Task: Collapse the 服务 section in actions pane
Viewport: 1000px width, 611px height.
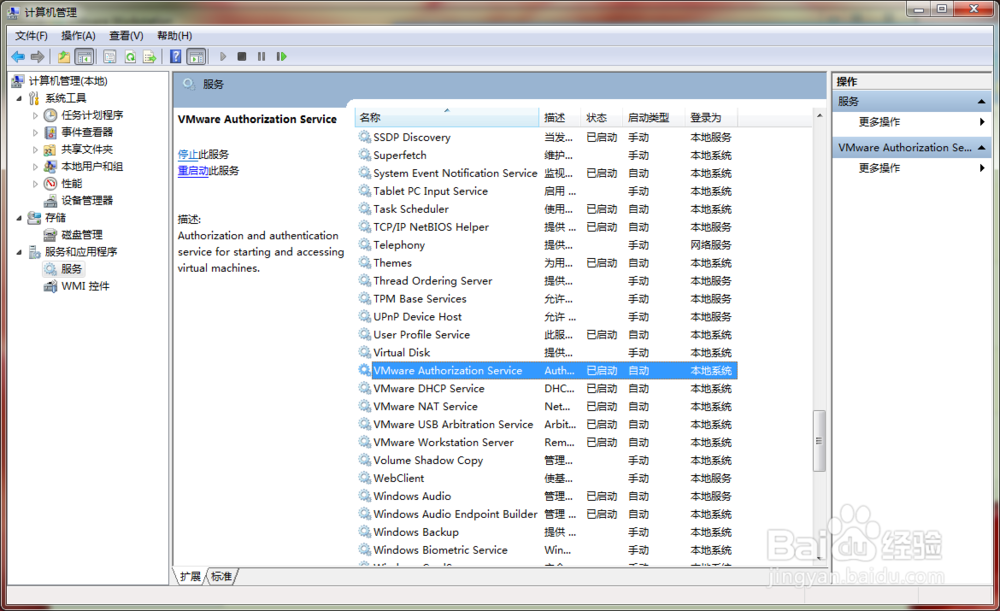Action: (x=981, y=101)
